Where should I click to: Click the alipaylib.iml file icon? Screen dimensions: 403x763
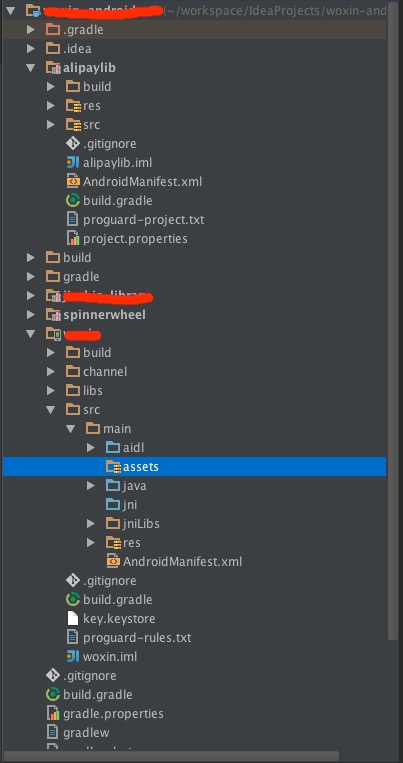(73, 163)
